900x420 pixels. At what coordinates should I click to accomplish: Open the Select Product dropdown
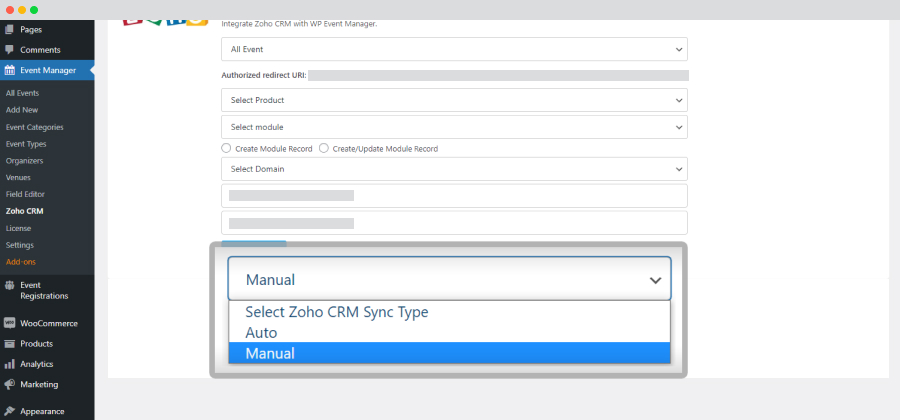(454, 100)
